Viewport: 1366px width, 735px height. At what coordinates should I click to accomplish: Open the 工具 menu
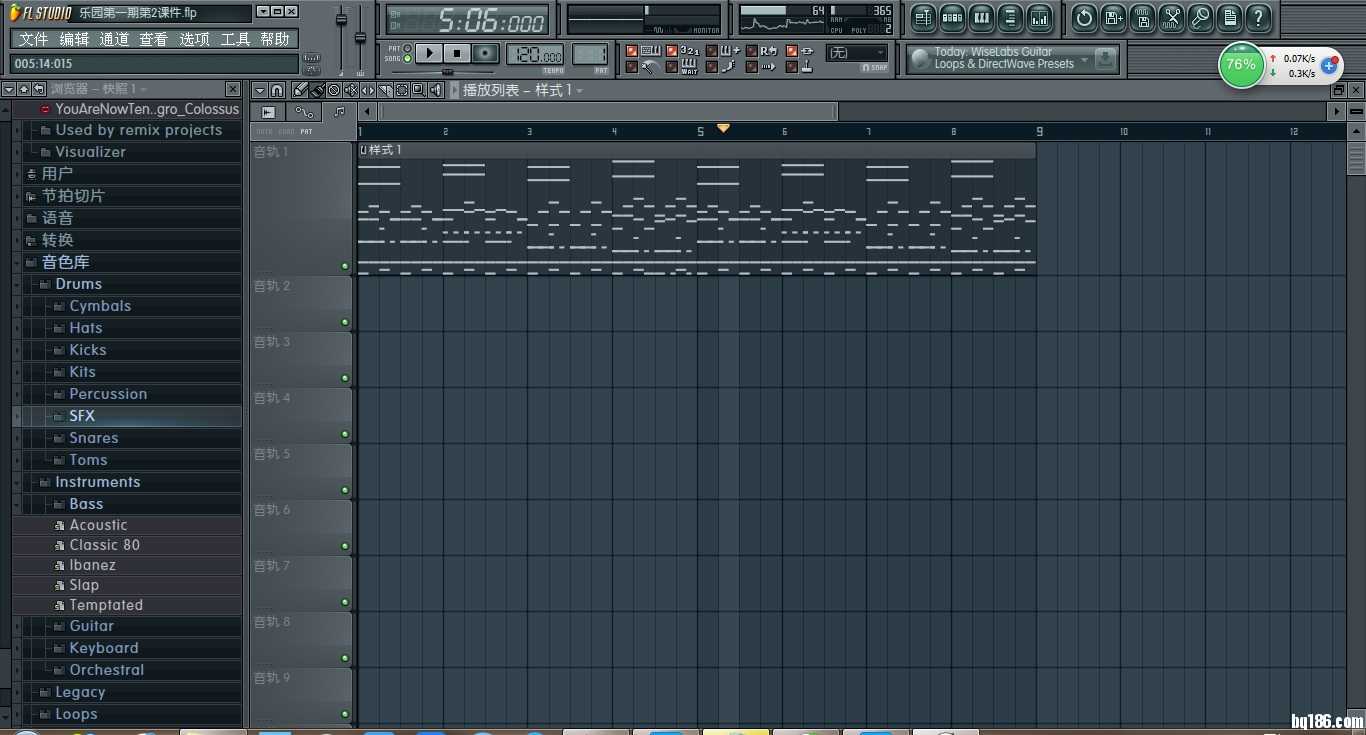(235, 39)
